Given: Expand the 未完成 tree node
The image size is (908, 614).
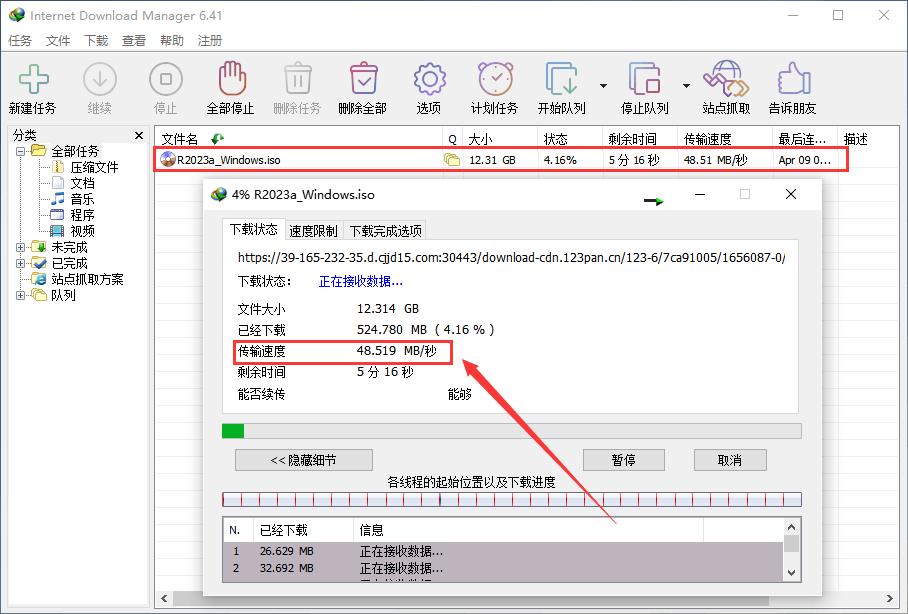Looking at the screenshot, I should [x=22, y=246].
